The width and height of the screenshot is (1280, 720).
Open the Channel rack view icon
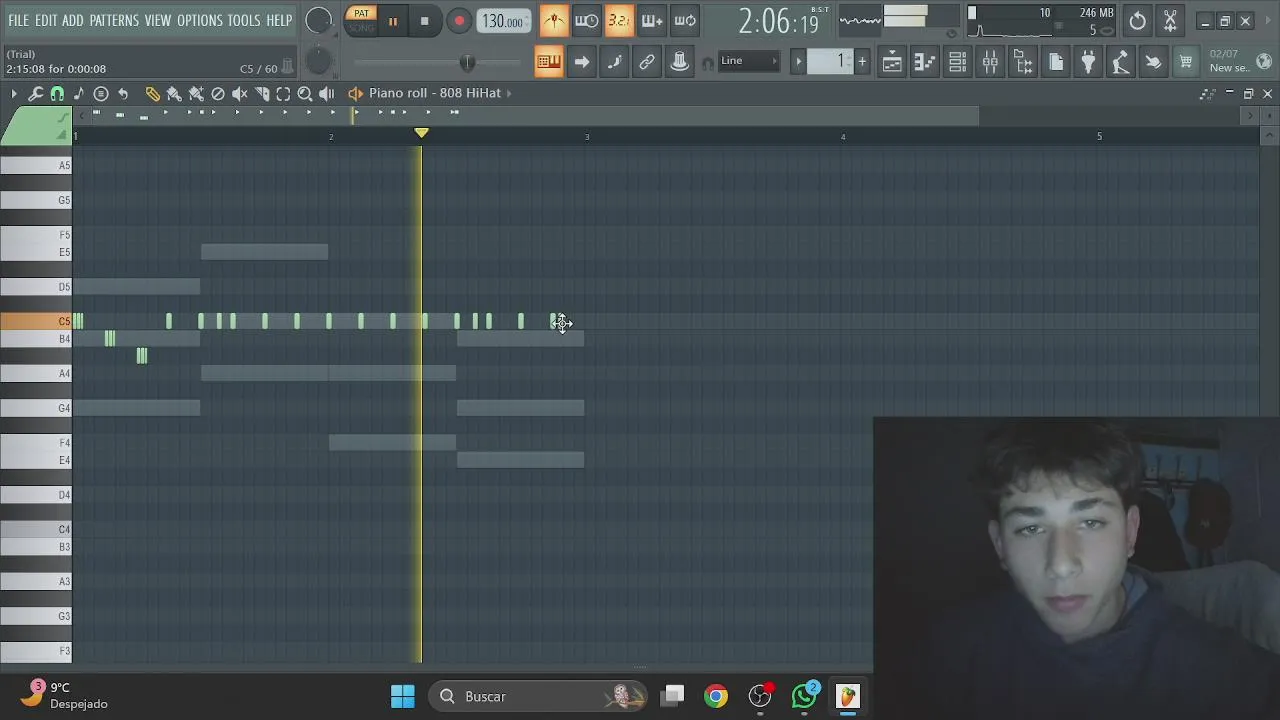[x=957, y=62]
